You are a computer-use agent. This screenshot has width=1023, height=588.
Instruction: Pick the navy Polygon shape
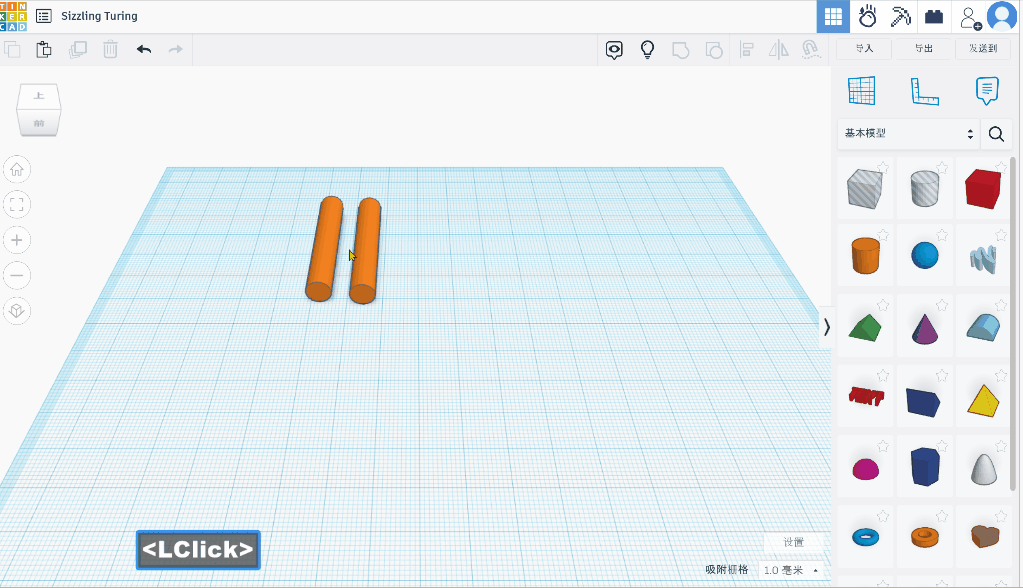click(924, 467)
